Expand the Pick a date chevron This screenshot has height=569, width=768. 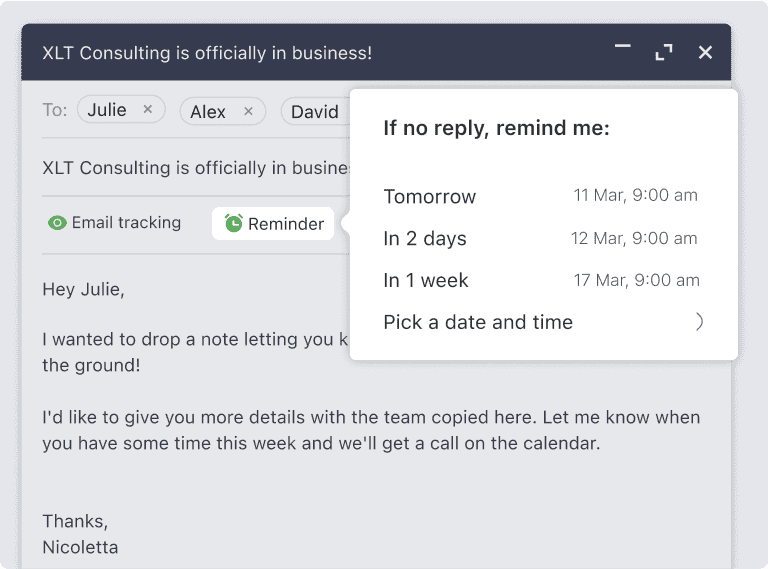point(699,322)
